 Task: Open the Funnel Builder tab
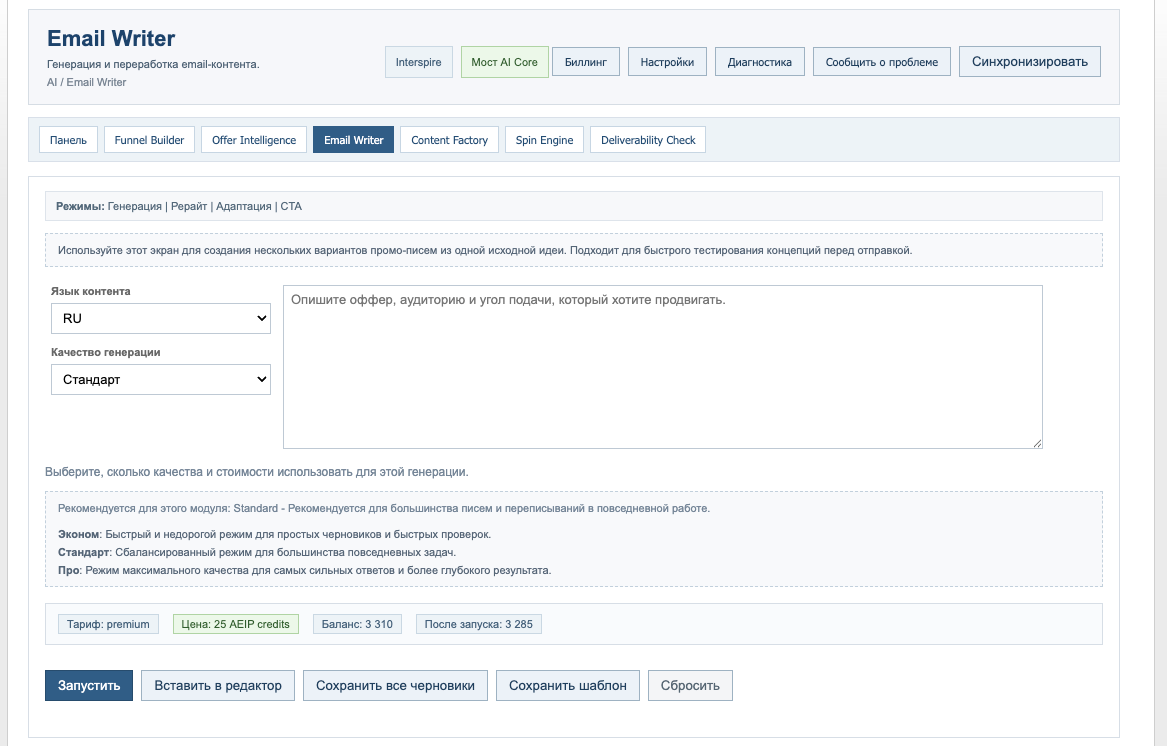click(x=149, y=139)
